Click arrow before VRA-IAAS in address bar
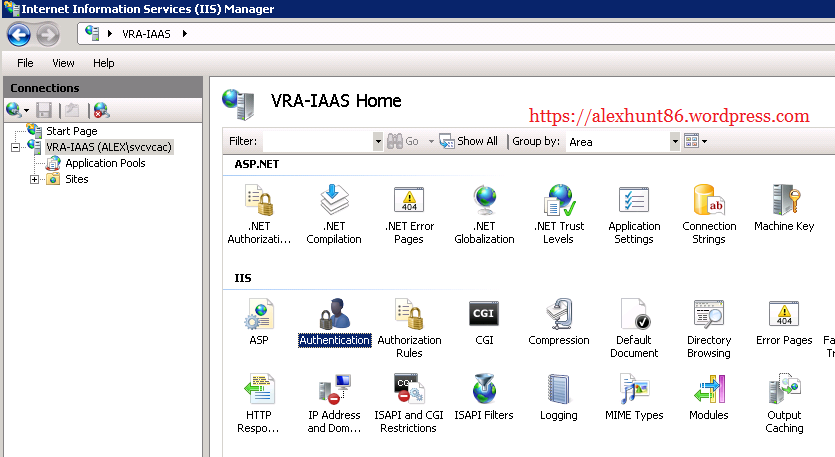This screenshot has width=835, height=457. click(110, 34)
